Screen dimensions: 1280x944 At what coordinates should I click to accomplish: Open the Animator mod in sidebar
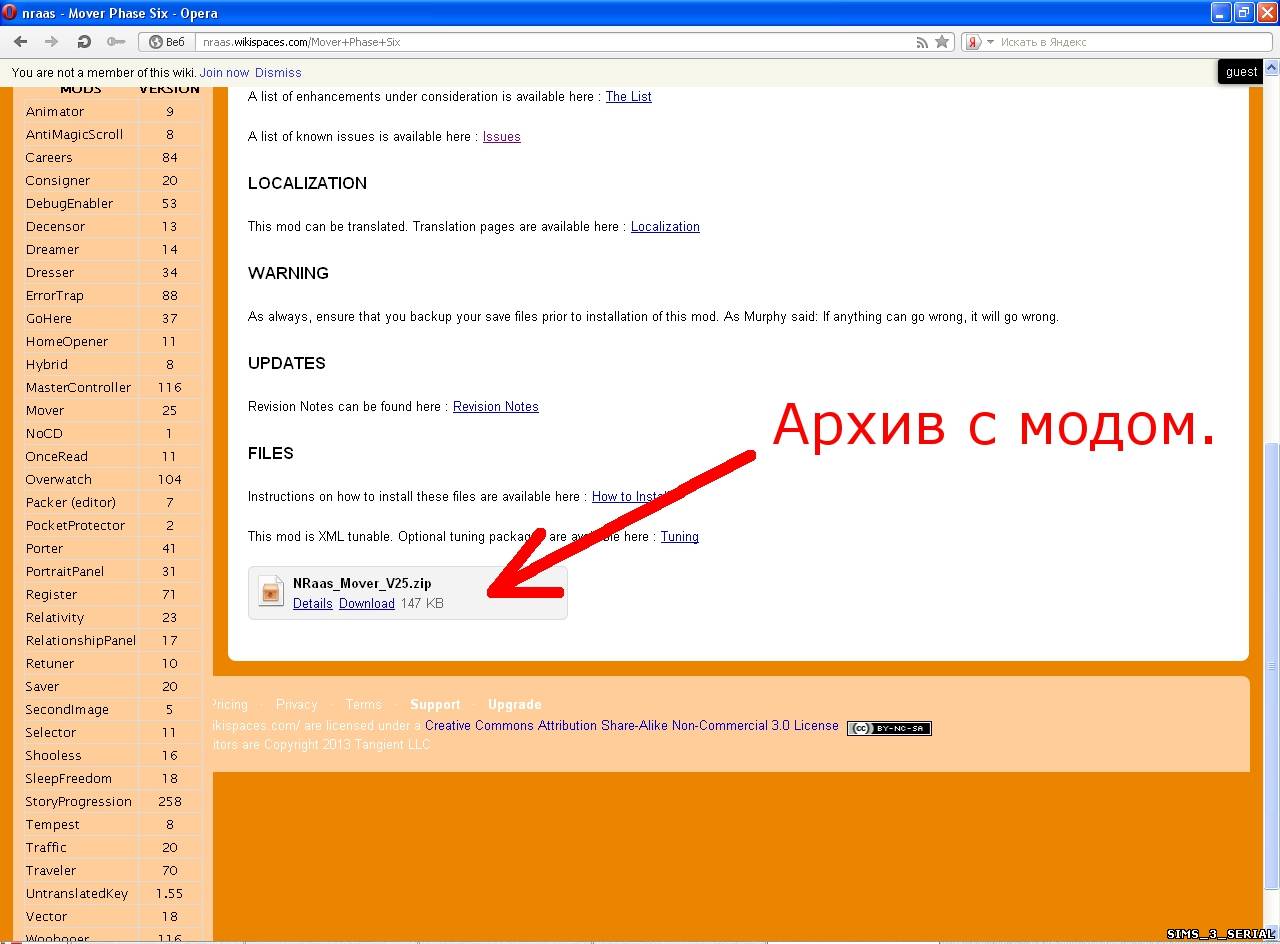(55, 111)
